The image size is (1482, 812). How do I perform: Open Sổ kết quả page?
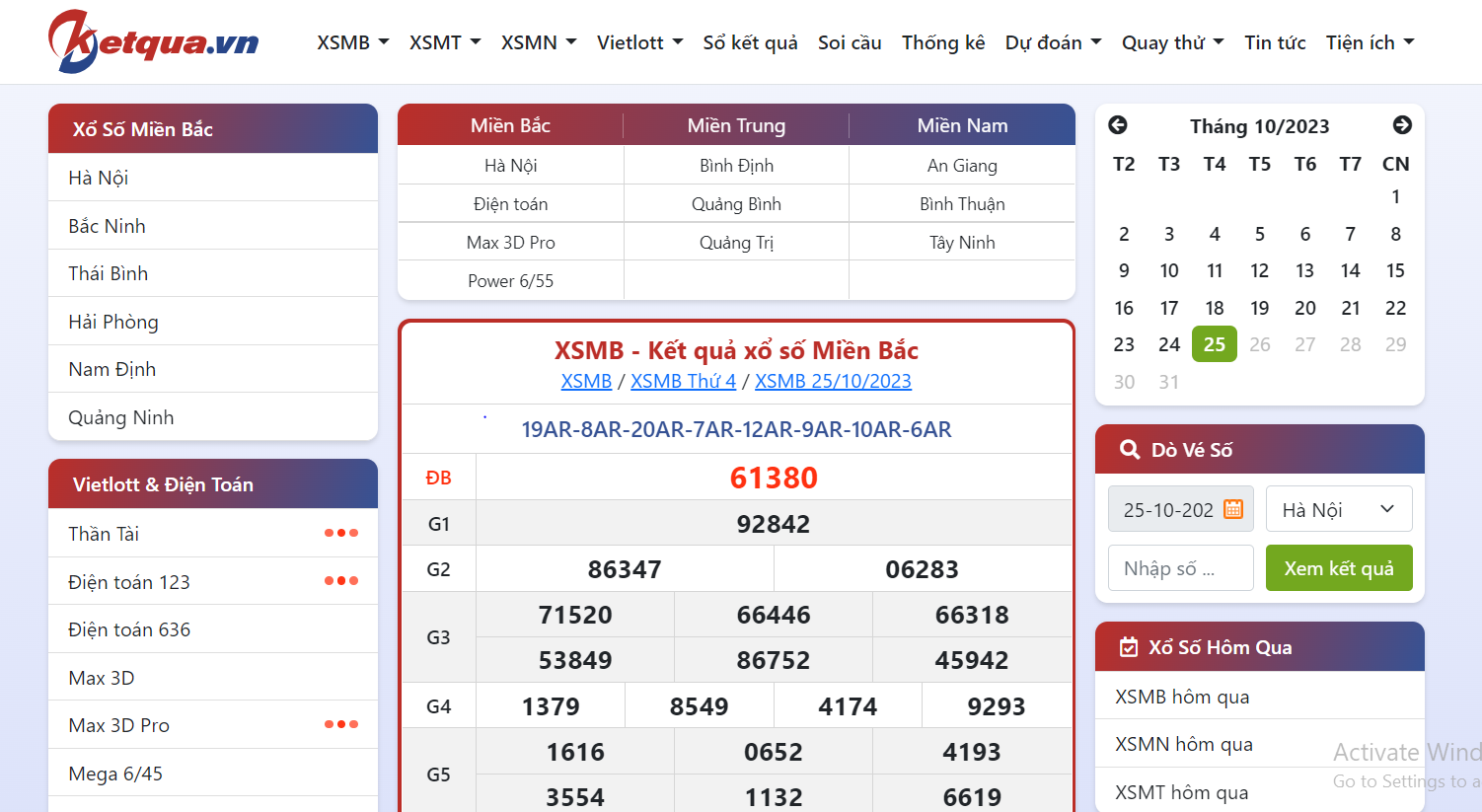750,42
